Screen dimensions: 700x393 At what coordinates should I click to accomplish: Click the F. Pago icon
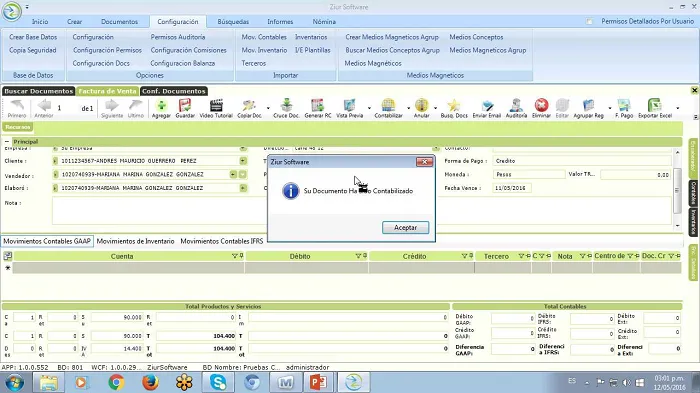coord(624,106)
